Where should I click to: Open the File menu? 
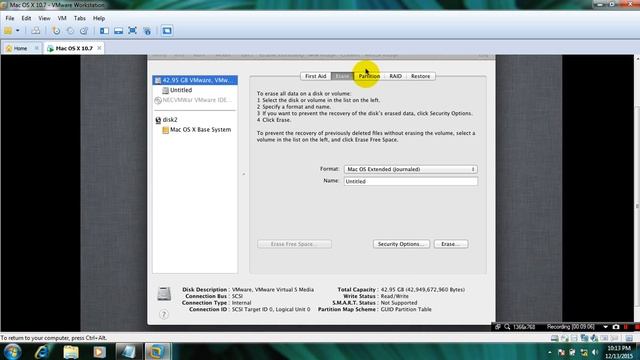[10, 18]
